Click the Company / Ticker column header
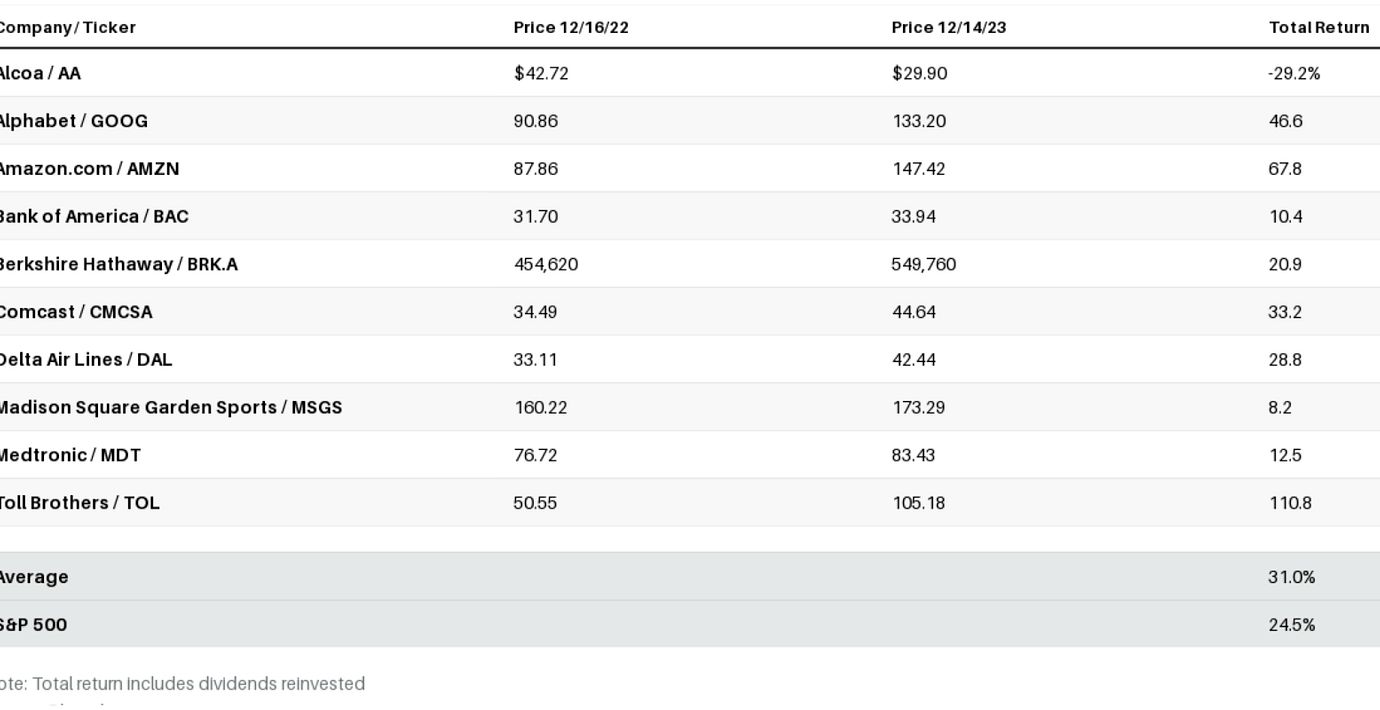Viewport: 1380px width, 710px height. 66,28
